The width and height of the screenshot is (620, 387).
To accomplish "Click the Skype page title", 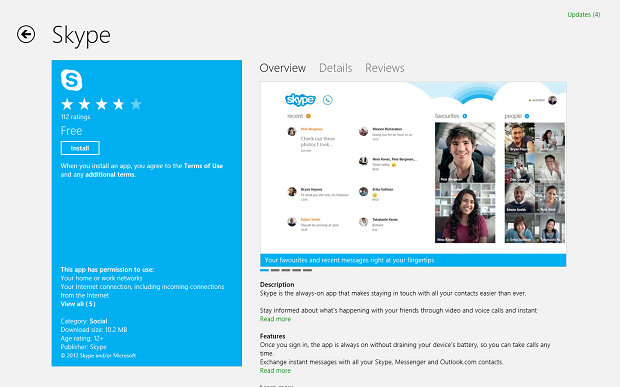I will [x=81, y=36].
